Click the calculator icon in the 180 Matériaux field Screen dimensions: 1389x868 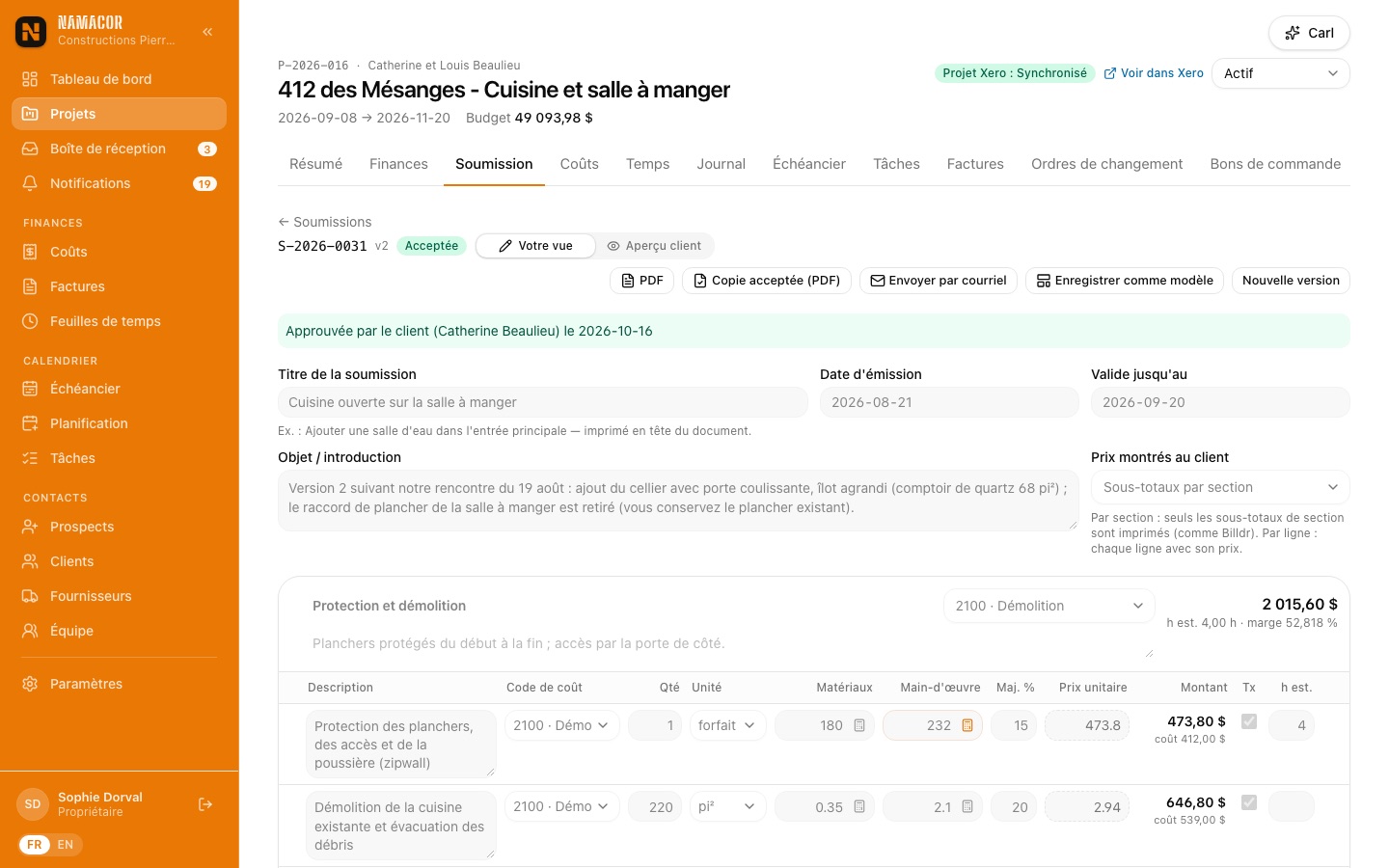859,725
